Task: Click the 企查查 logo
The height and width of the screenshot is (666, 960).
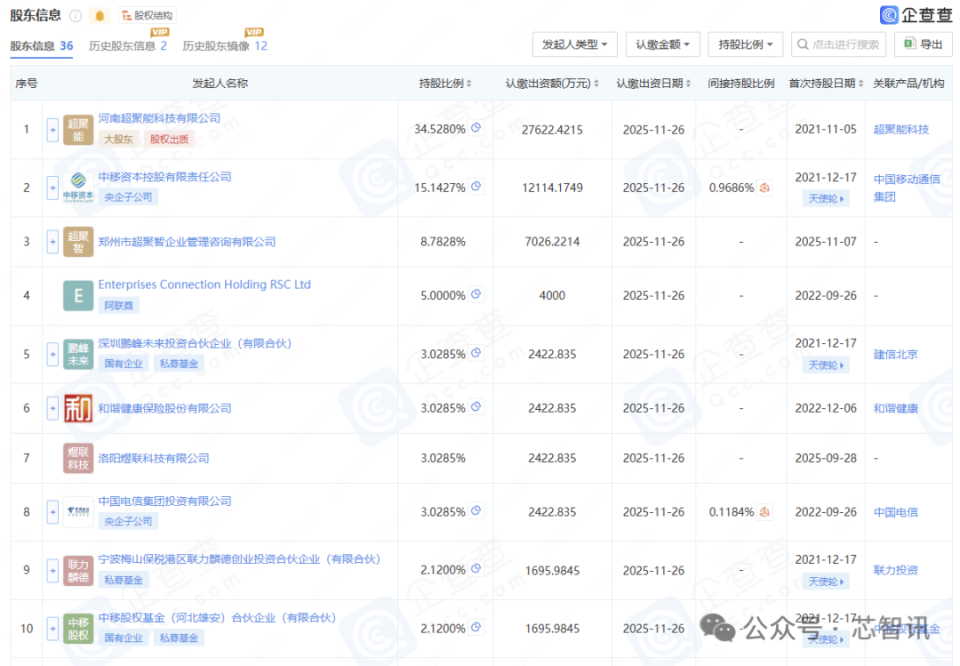Action: [x=916, y=15]
